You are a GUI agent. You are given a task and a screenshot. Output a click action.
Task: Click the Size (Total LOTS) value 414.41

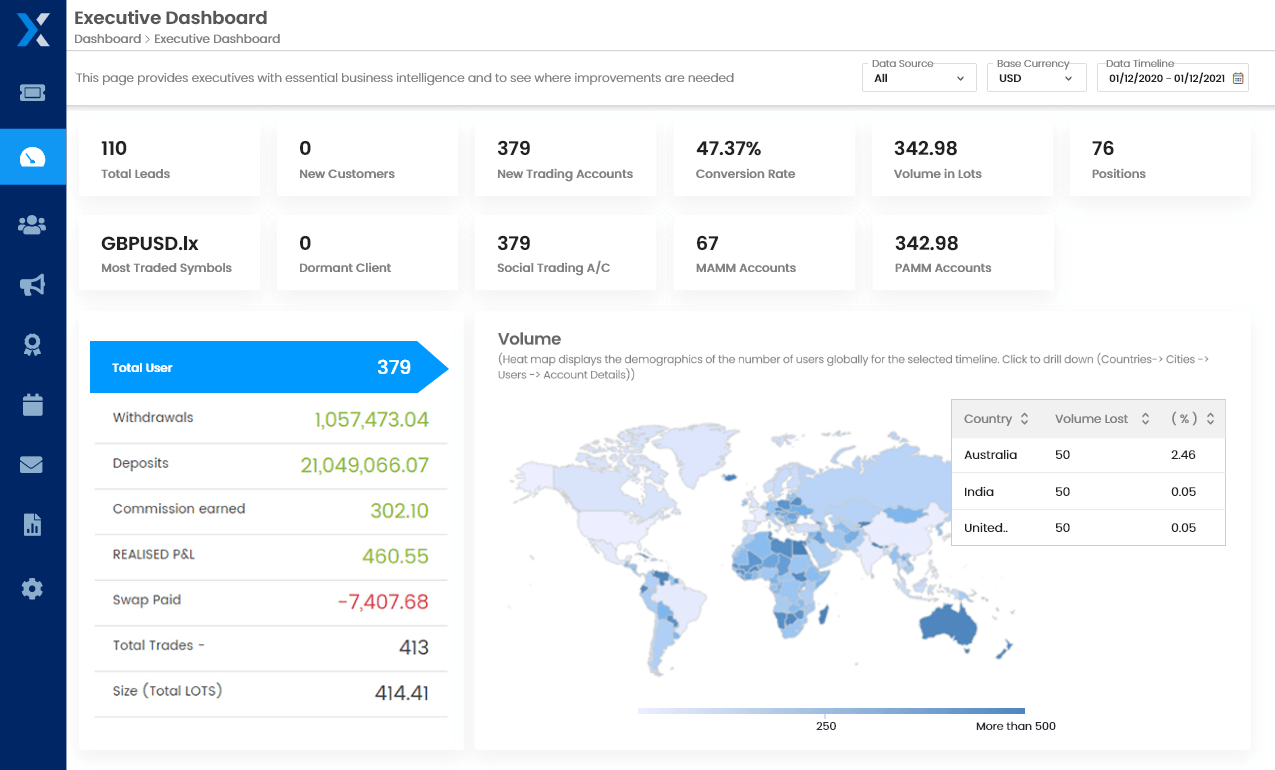coord(402,693)
